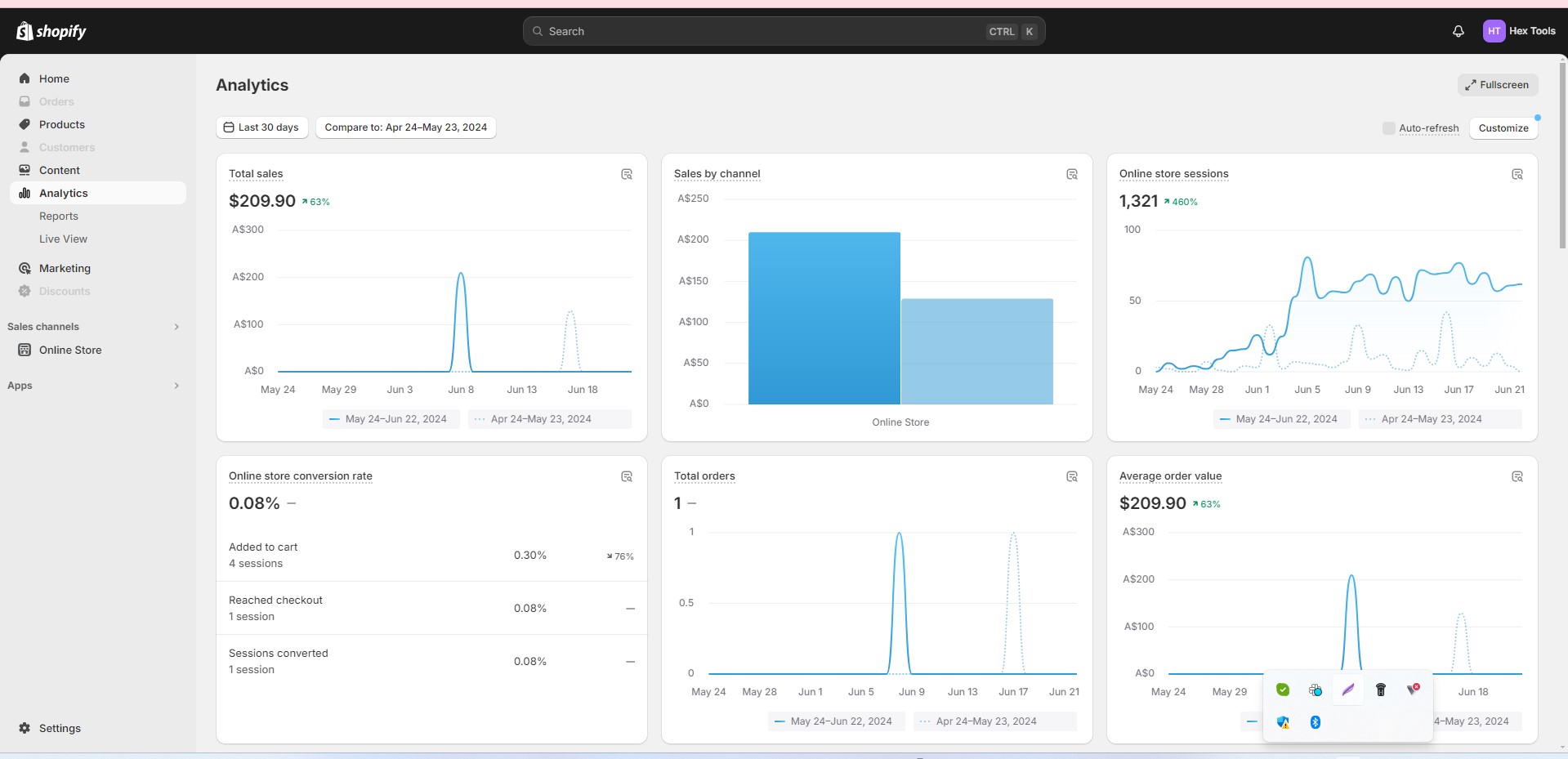
Task: Open the conversion rate report icon
Action: point(627,476)
